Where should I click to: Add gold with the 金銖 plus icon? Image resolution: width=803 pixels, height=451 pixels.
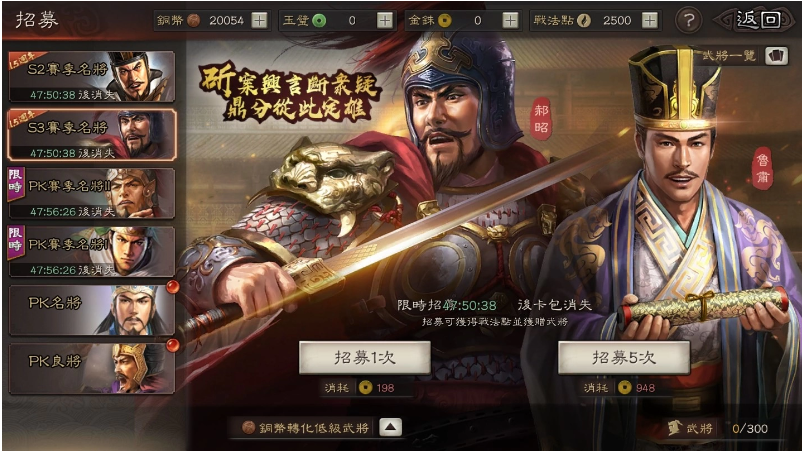pos(510,20)
